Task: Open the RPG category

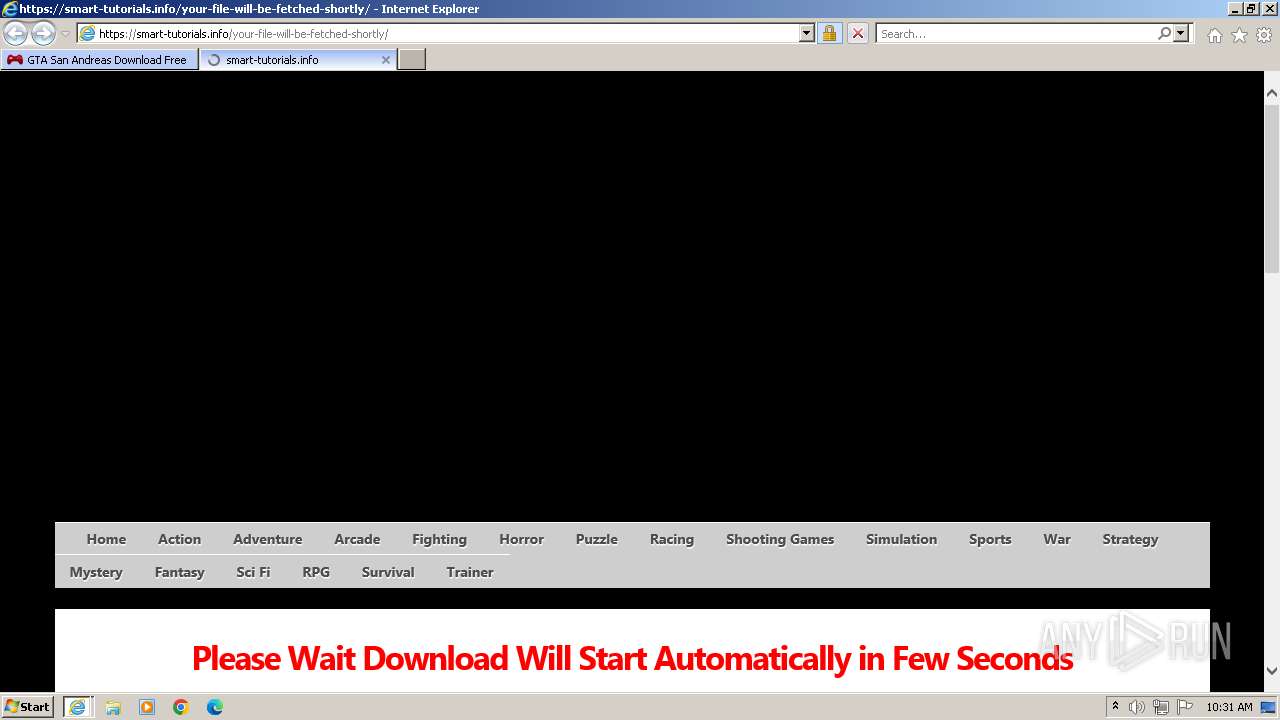Action: click(x=316, y=572)
